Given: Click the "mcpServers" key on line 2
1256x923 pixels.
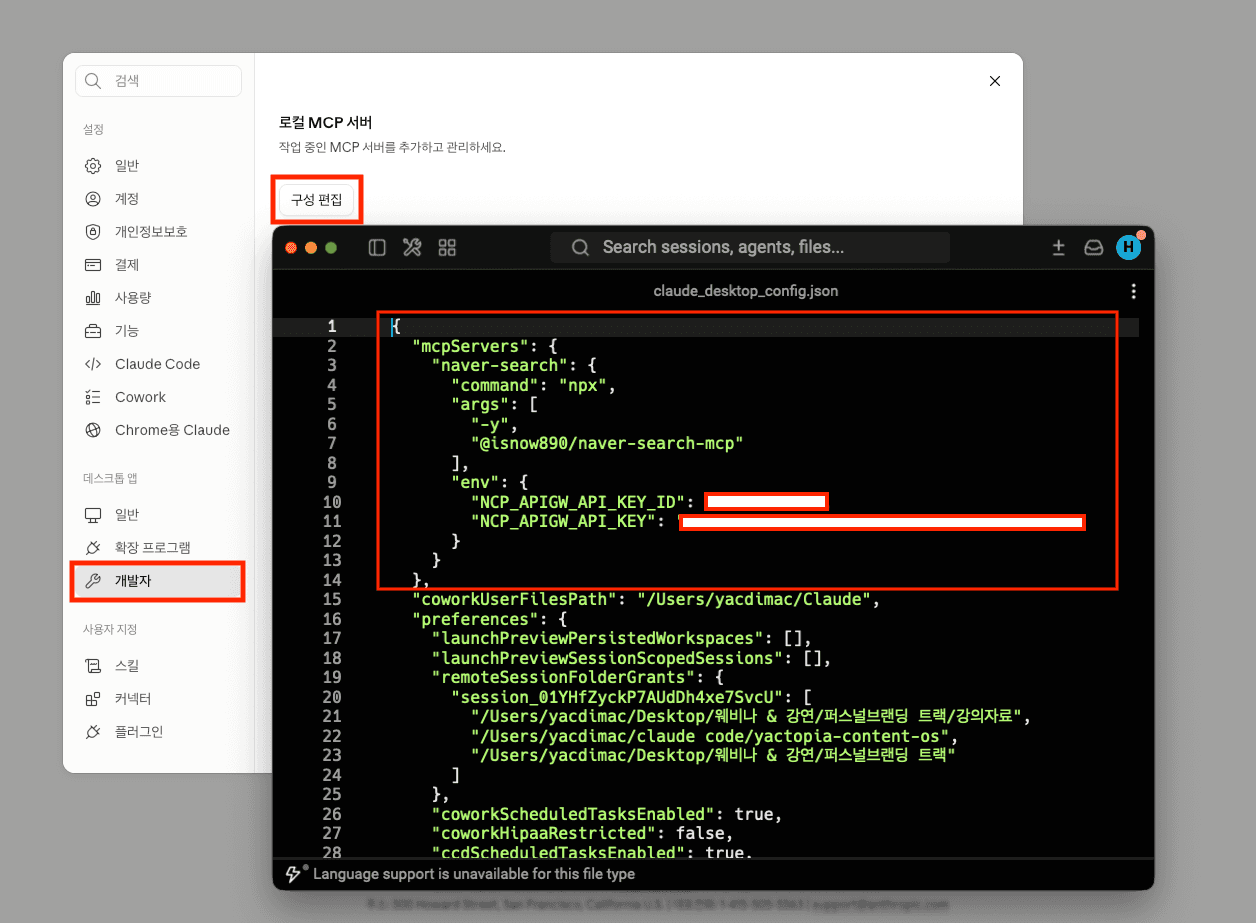Looking at the screenshot, I should pyautogui.click(x=470, y=346).
